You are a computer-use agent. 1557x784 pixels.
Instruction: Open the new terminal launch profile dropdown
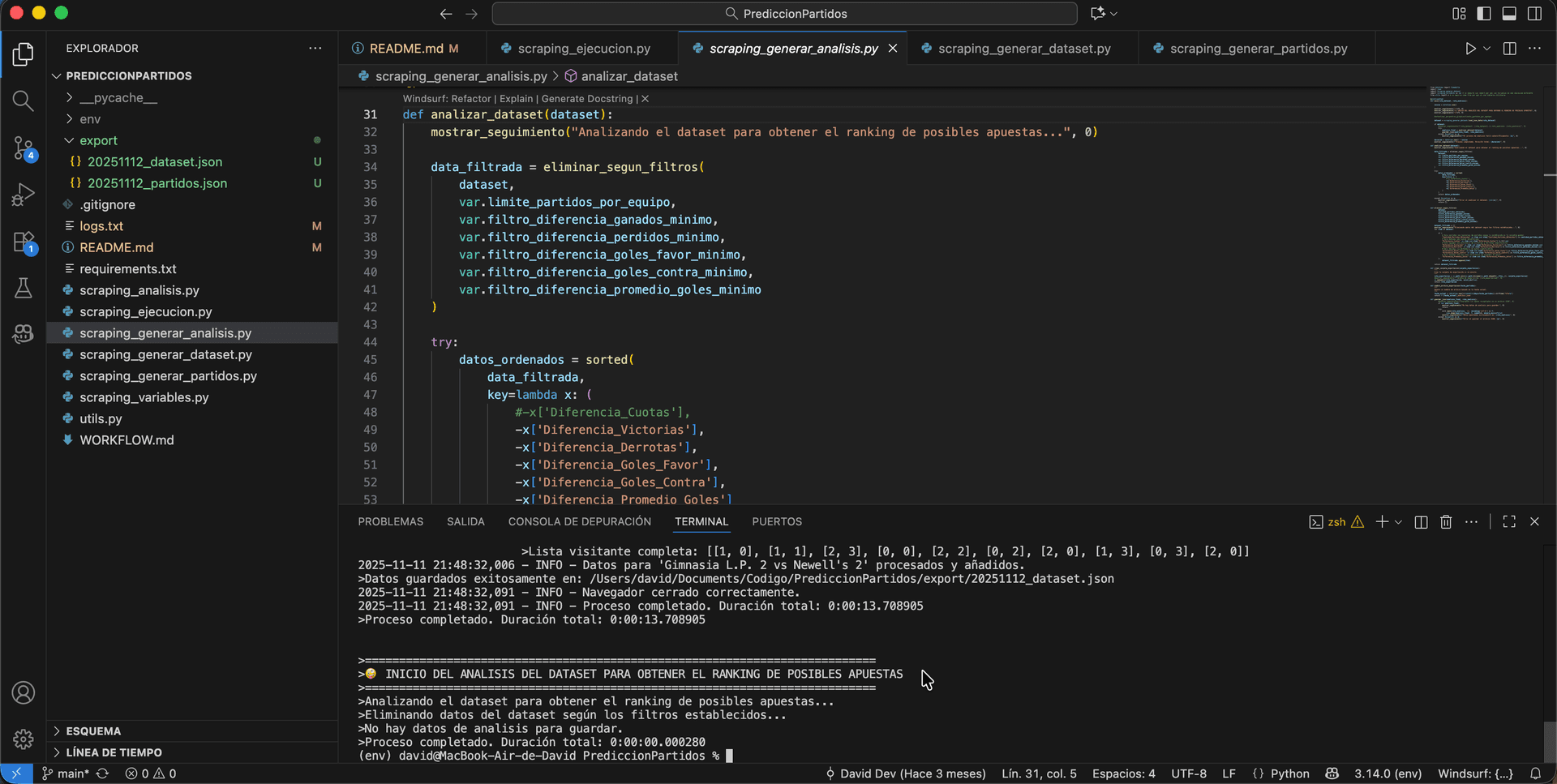[x=1399, y=522]
